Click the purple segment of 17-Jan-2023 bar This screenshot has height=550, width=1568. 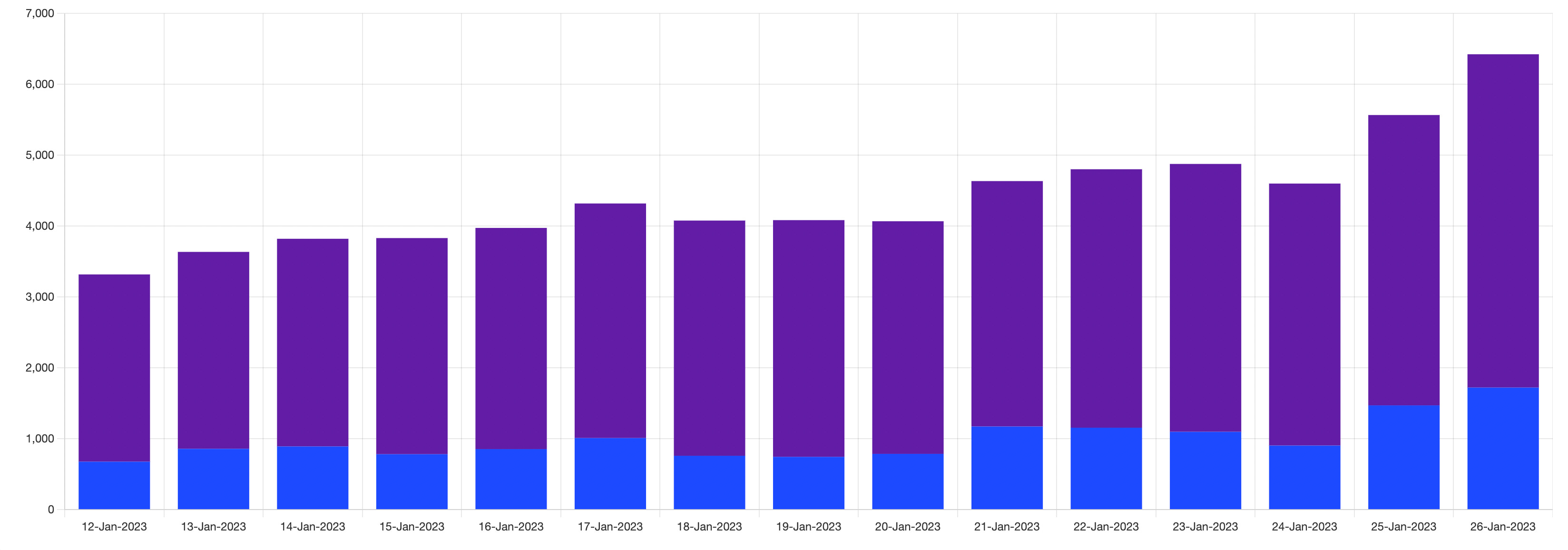click(610, 320)
